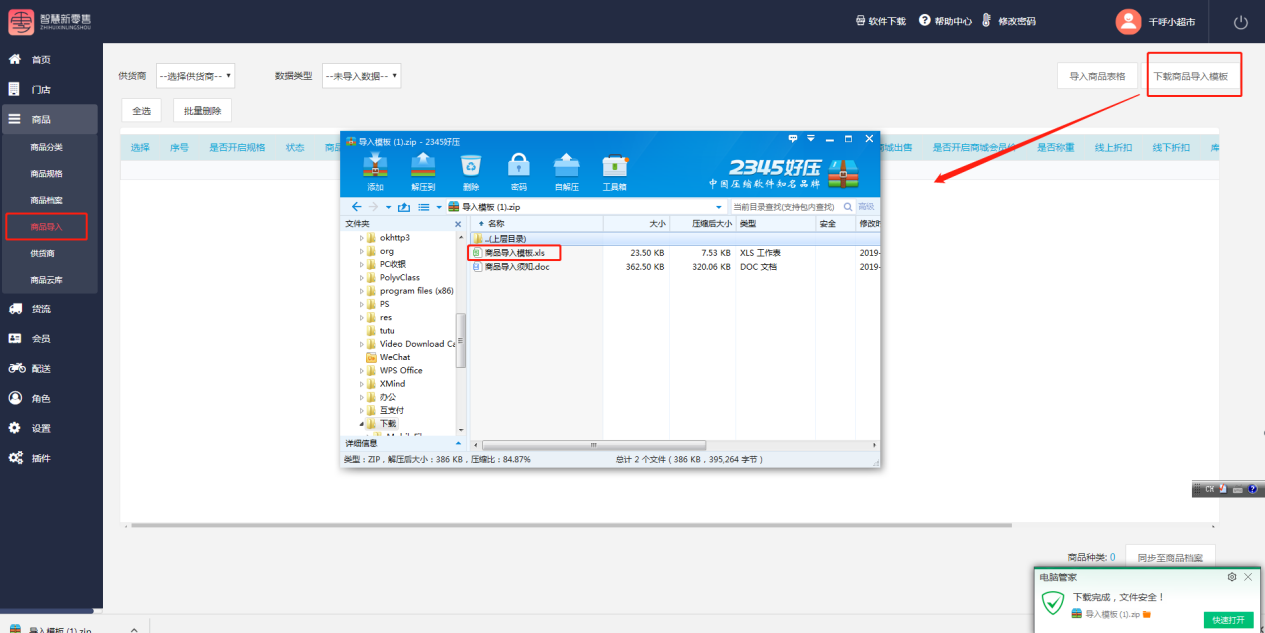Expand the okhttp3 folder tree node

coord(362,238)
